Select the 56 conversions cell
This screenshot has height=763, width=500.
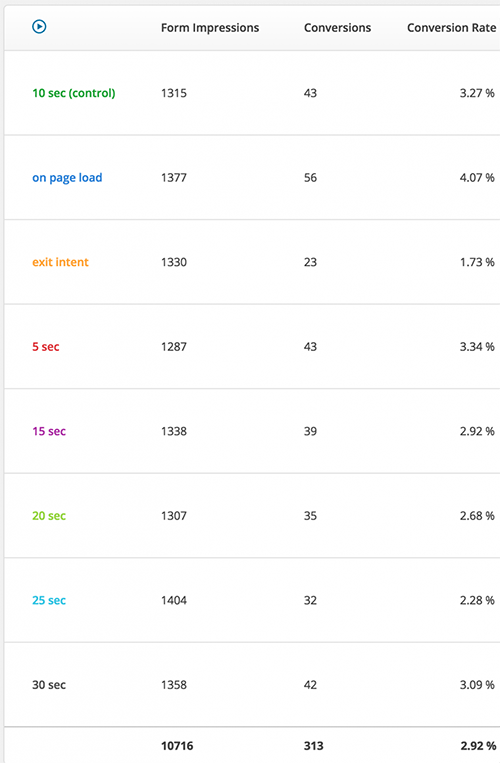point(310,178)
